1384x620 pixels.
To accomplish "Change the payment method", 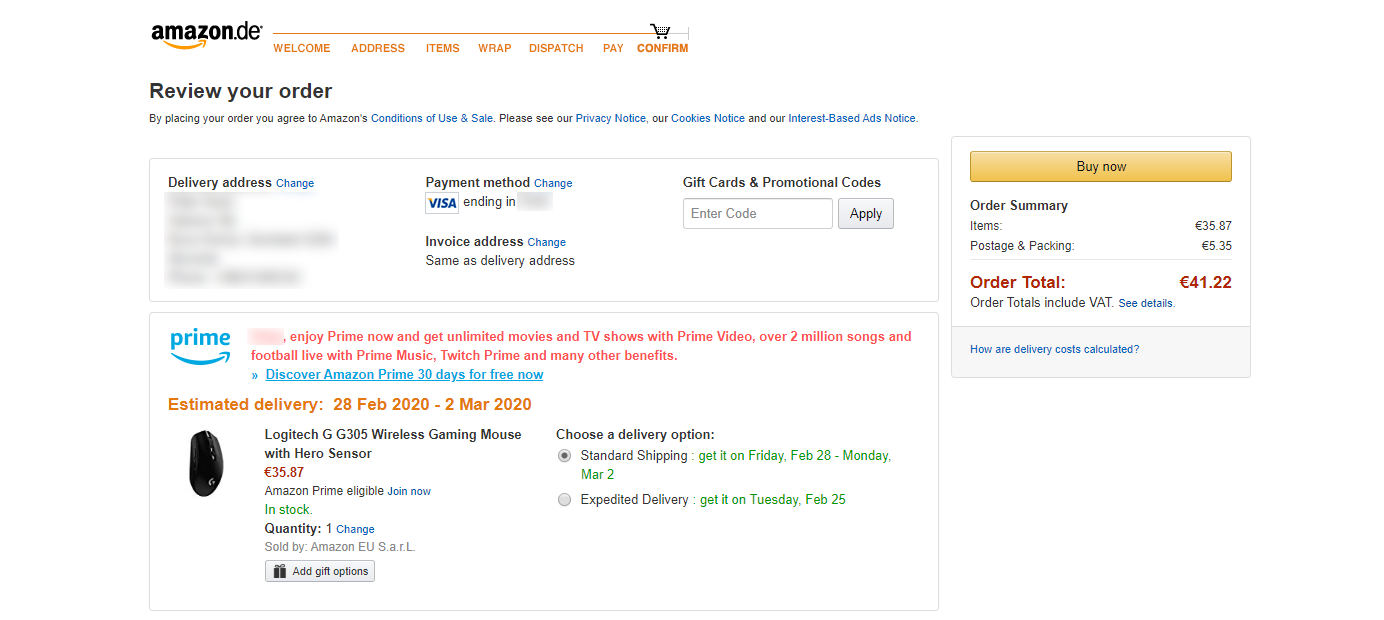I will 553,183.
